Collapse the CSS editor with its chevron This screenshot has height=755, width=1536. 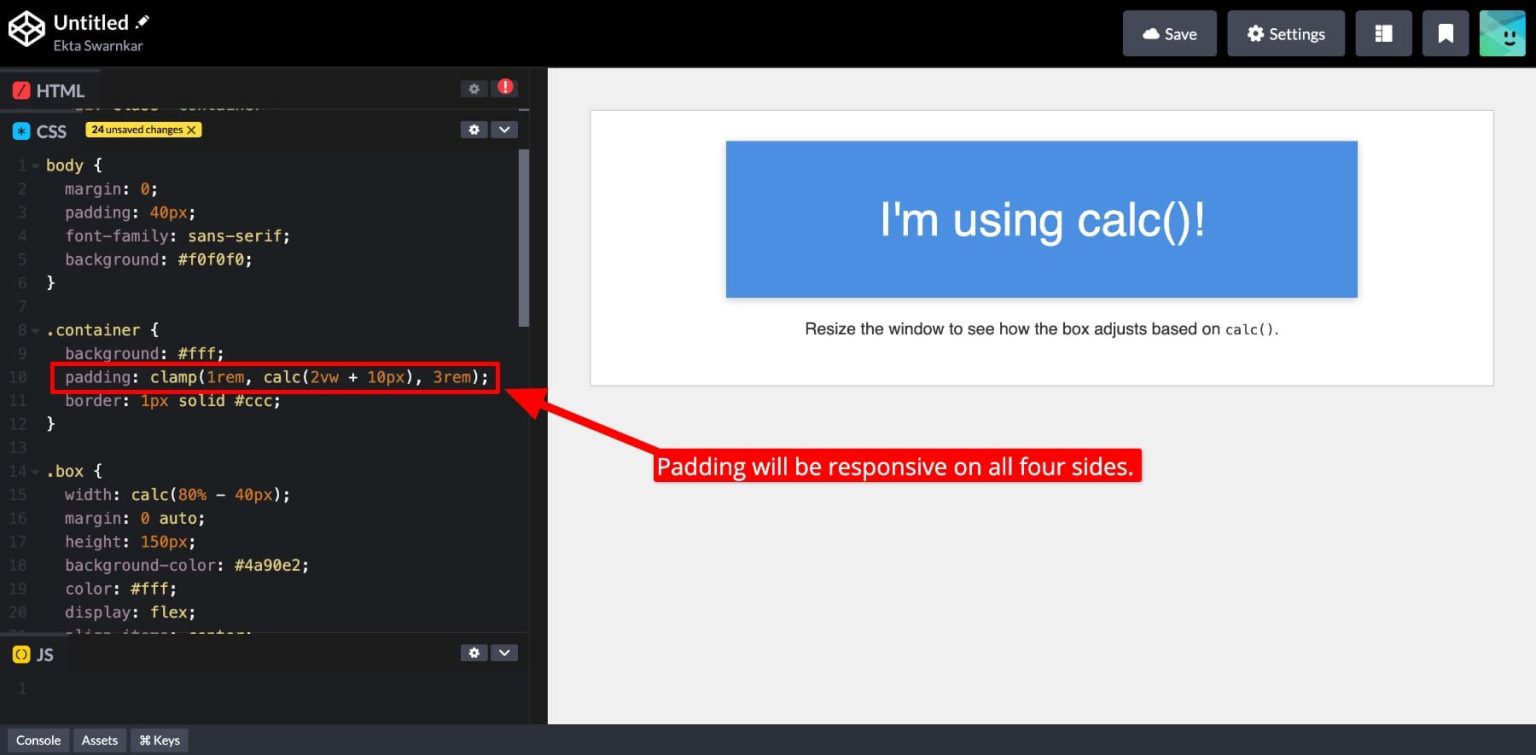(505, 130)
